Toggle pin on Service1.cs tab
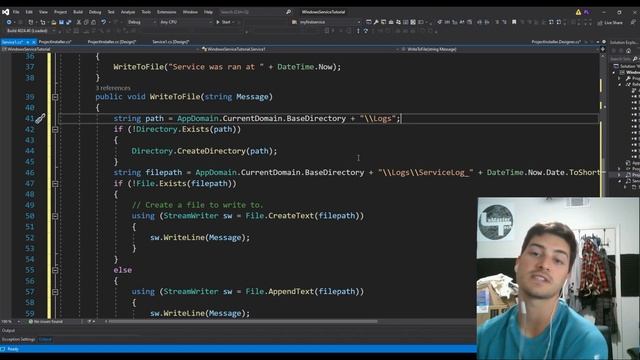Image resolution: width=640 pixels, height=360 pixels. click(x=28, y=42)
